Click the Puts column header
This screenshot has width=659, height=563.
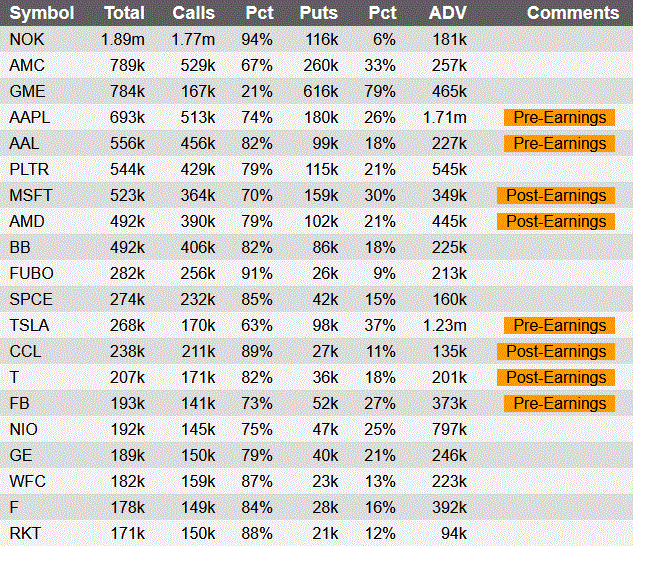coord(318,13)
